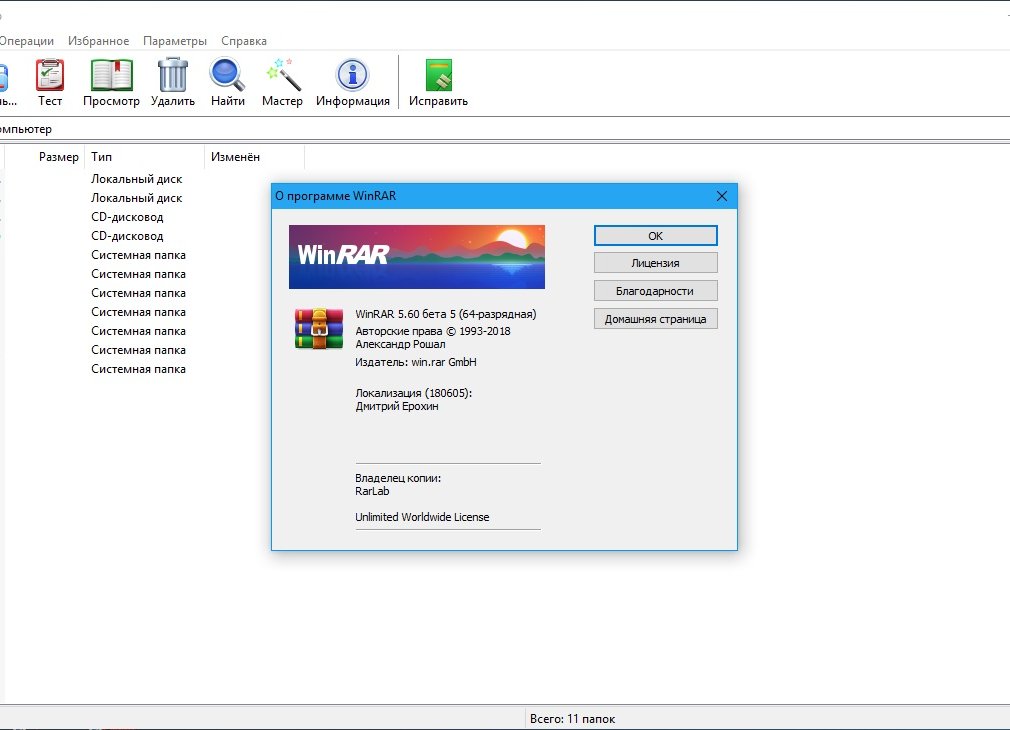Click the Лицензия button

(655, 263)
